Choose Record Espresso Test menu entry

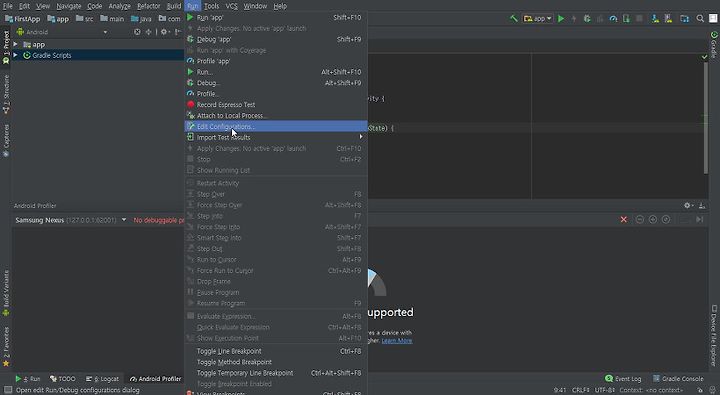pos(276,105)
